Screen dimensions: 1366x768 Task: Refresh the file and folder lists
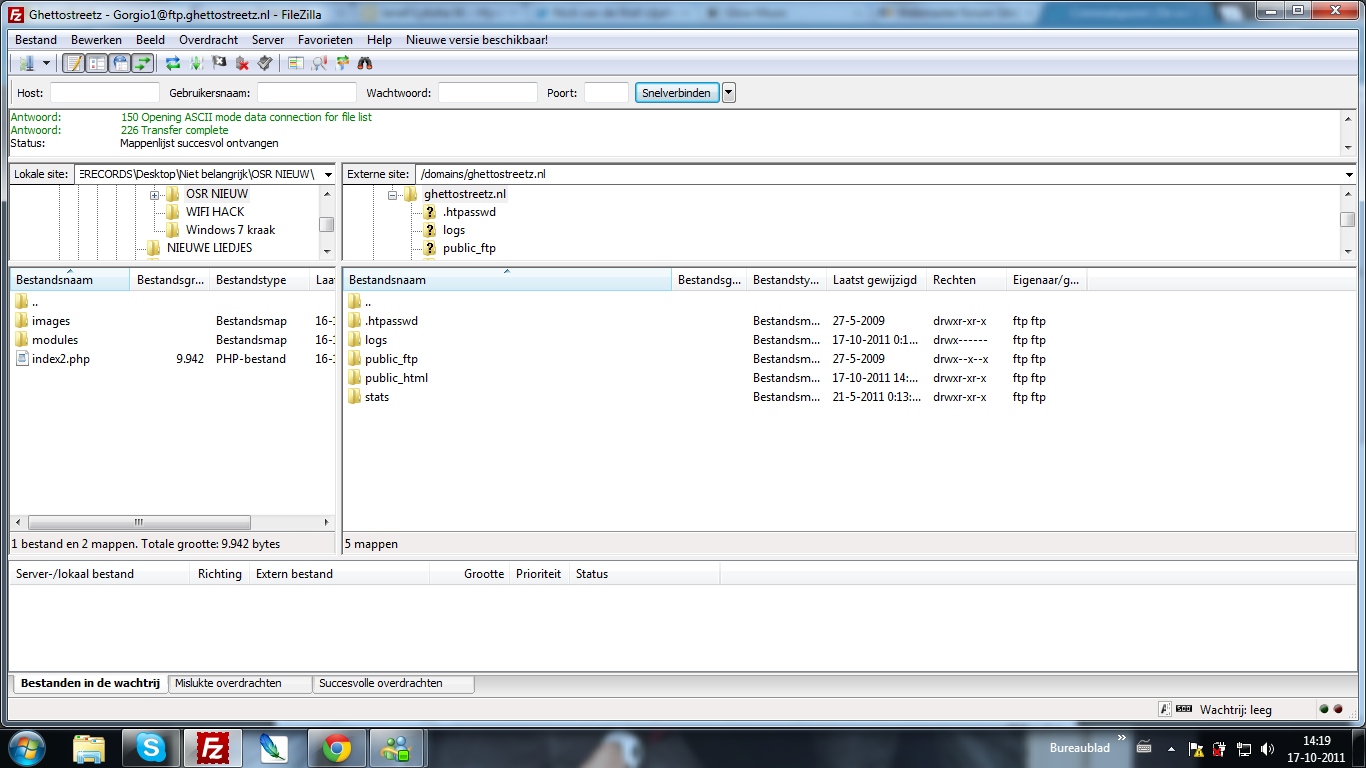tap(173, 63)
